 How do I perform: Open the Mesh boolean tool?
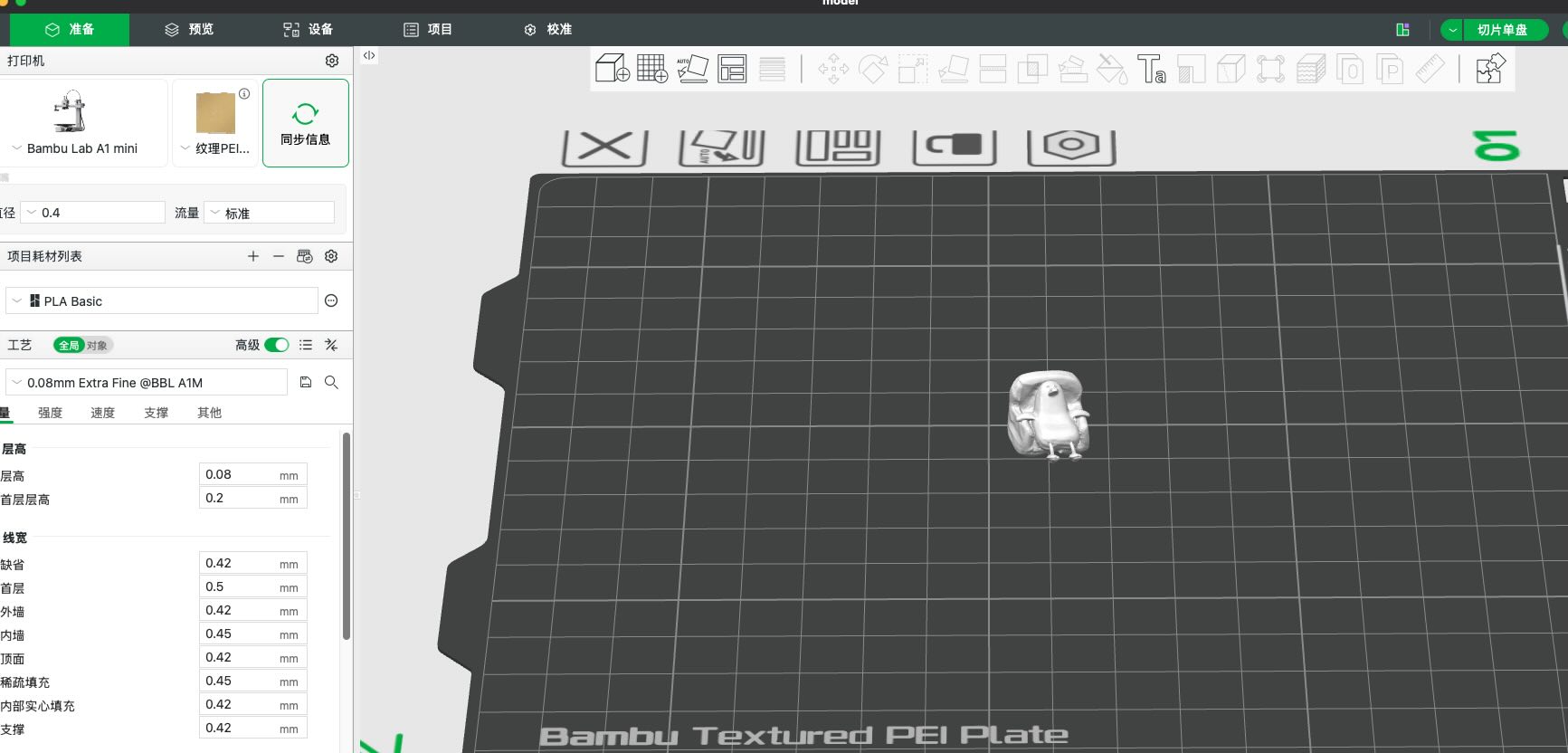[x=1032, y=69]
